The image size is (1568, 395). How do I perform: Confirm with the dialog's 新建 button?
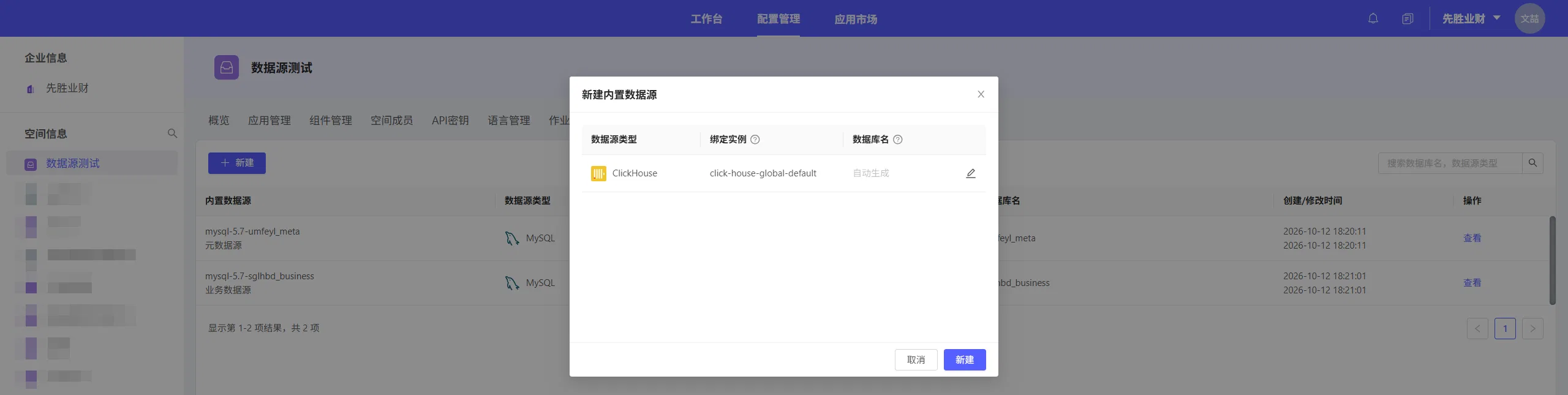point(965,359)
